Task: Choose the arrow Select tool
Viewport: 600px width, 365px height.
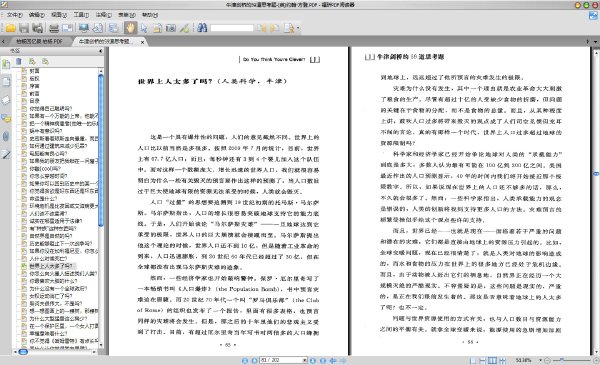Action: click(144, 28)
